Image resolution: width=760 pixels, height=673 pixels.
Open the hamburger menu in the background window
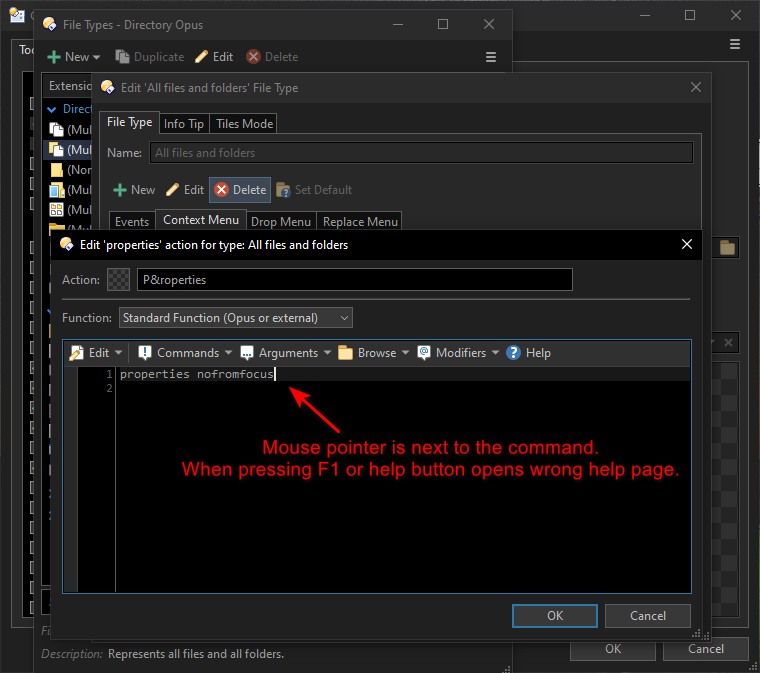[735, 45]
